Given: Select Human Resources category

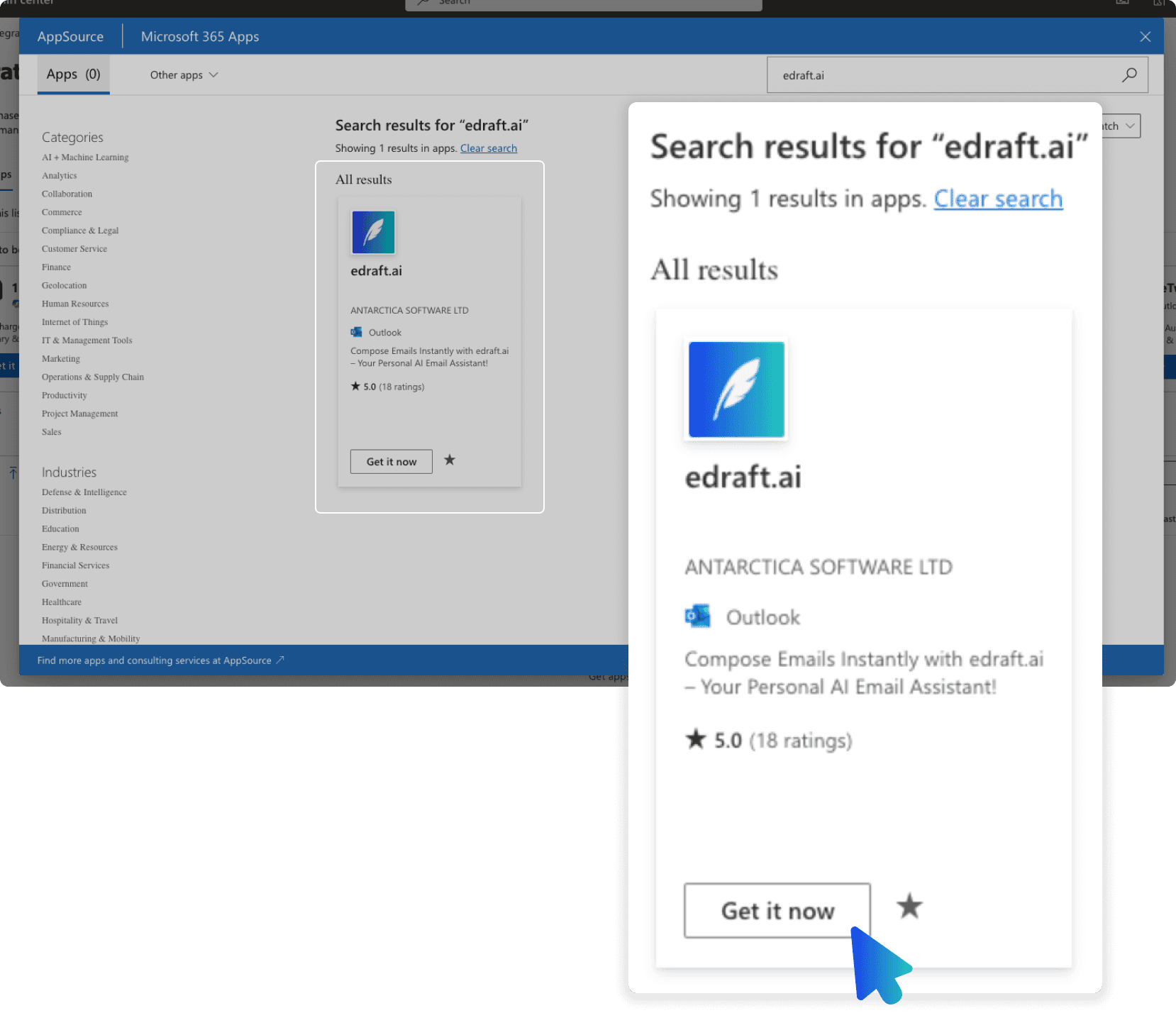Looking at the screenshot, I should click(75, 304).
